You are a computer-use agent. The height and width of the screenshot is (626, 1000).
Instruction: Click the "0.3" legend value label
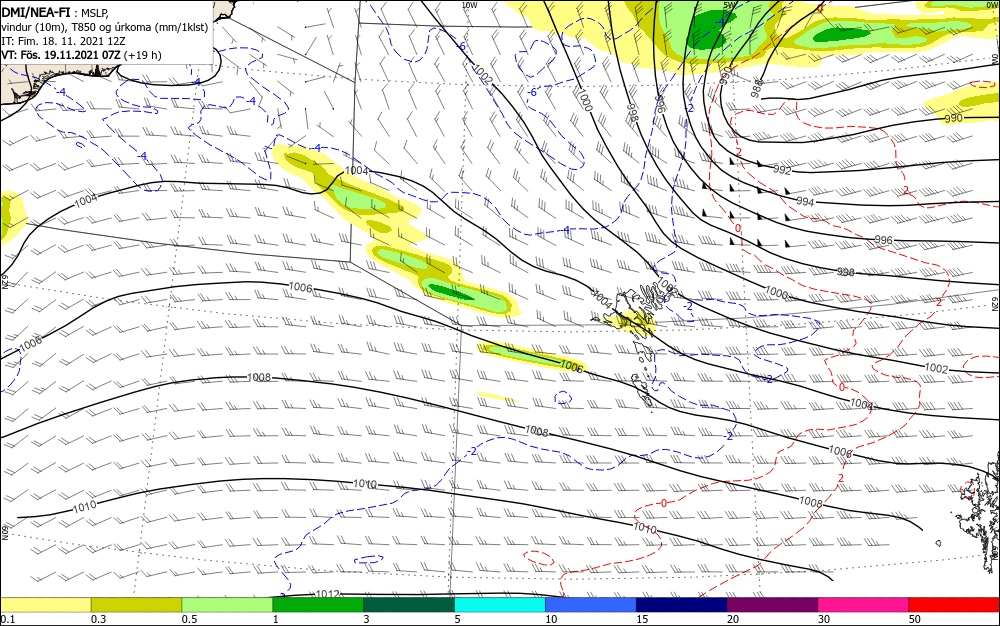pyautogui.click(x=98, y=619)
